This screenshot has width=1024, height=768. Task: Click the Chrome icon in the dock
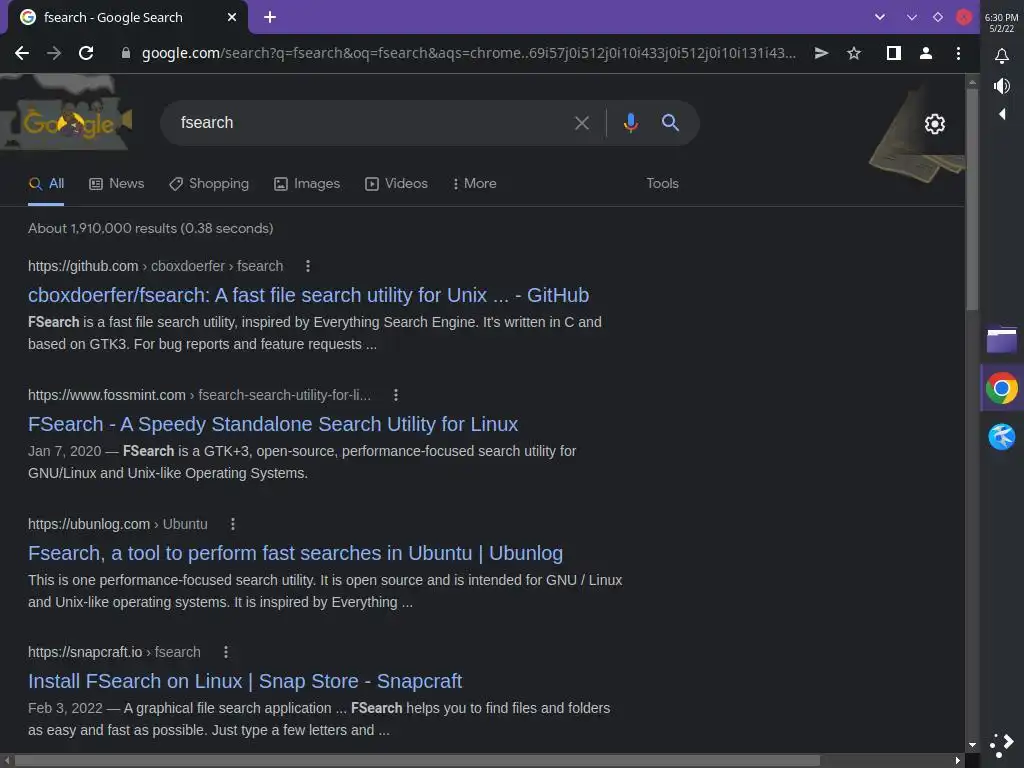click(1002, 389)
